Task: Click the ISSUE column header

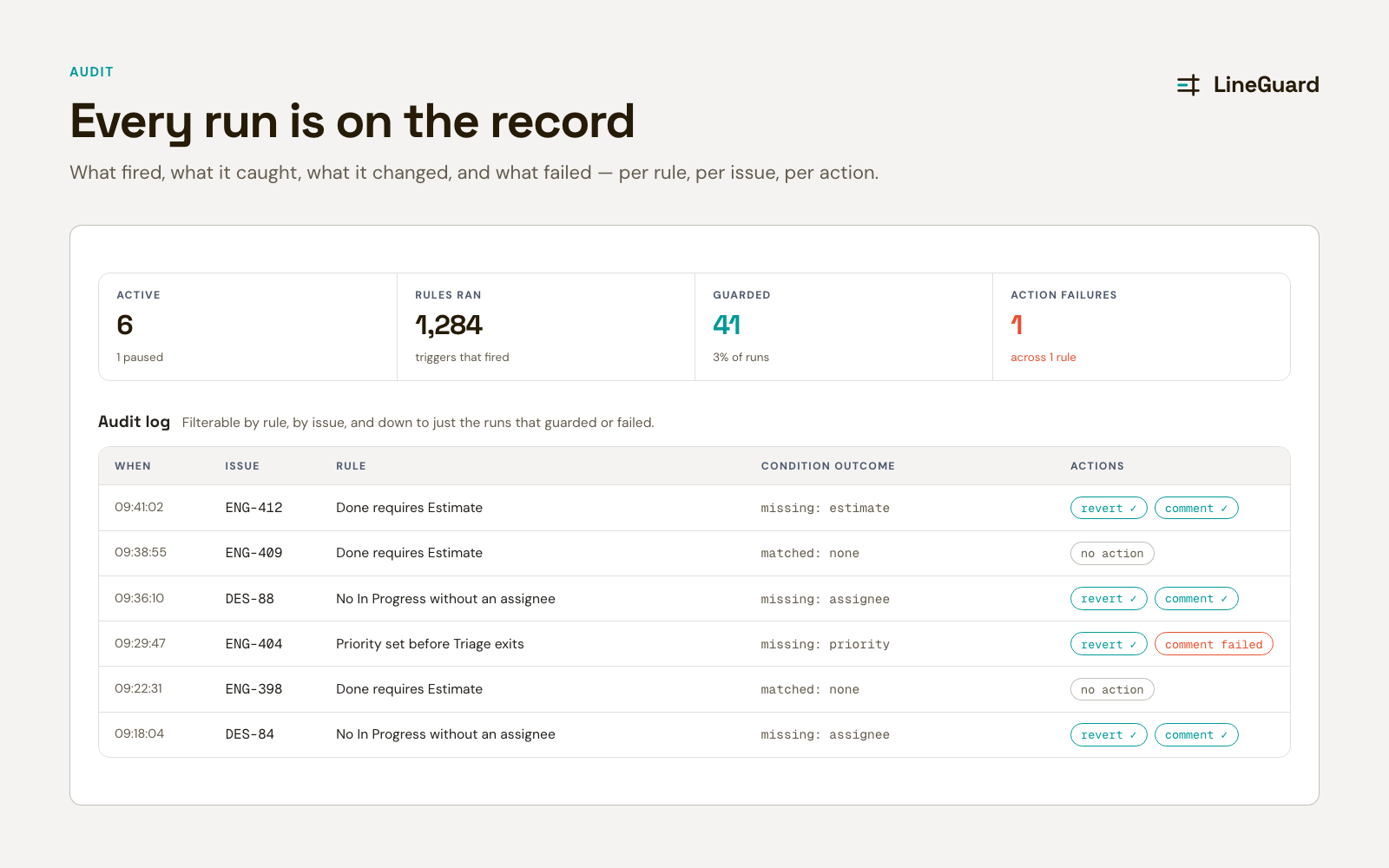Action: tap(242, 466)
